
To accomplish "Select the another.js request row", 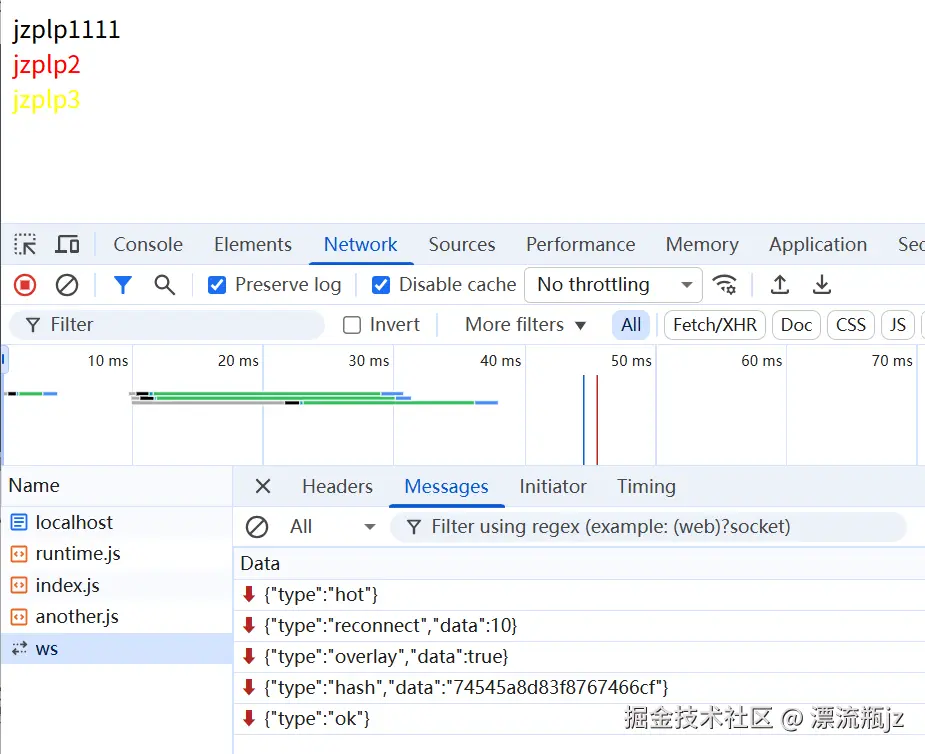I will tap(117, 617).
